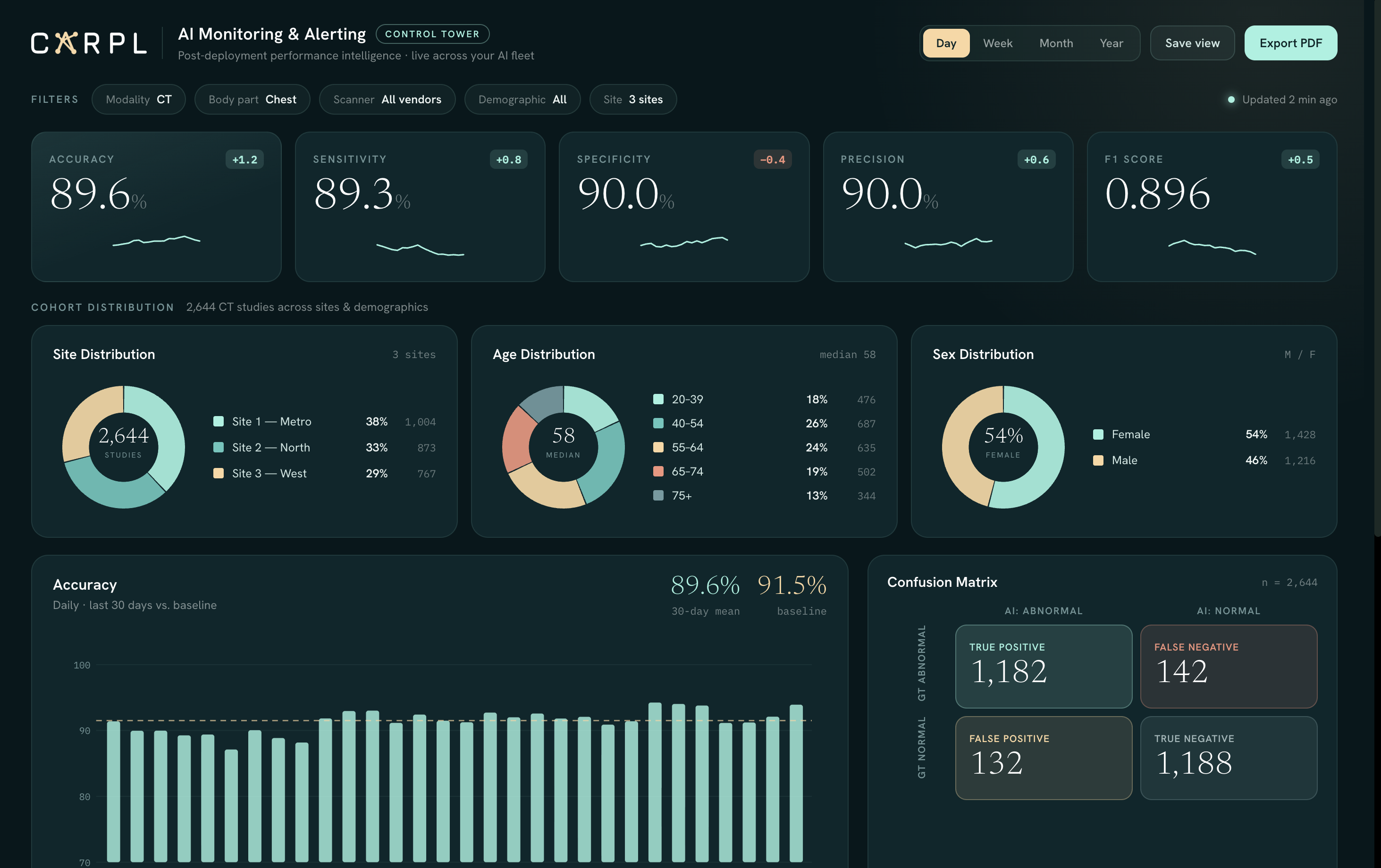This screenshot has width=1381, height=868.
Task: Open the Body part Chest filter
Action: [253, 99]
